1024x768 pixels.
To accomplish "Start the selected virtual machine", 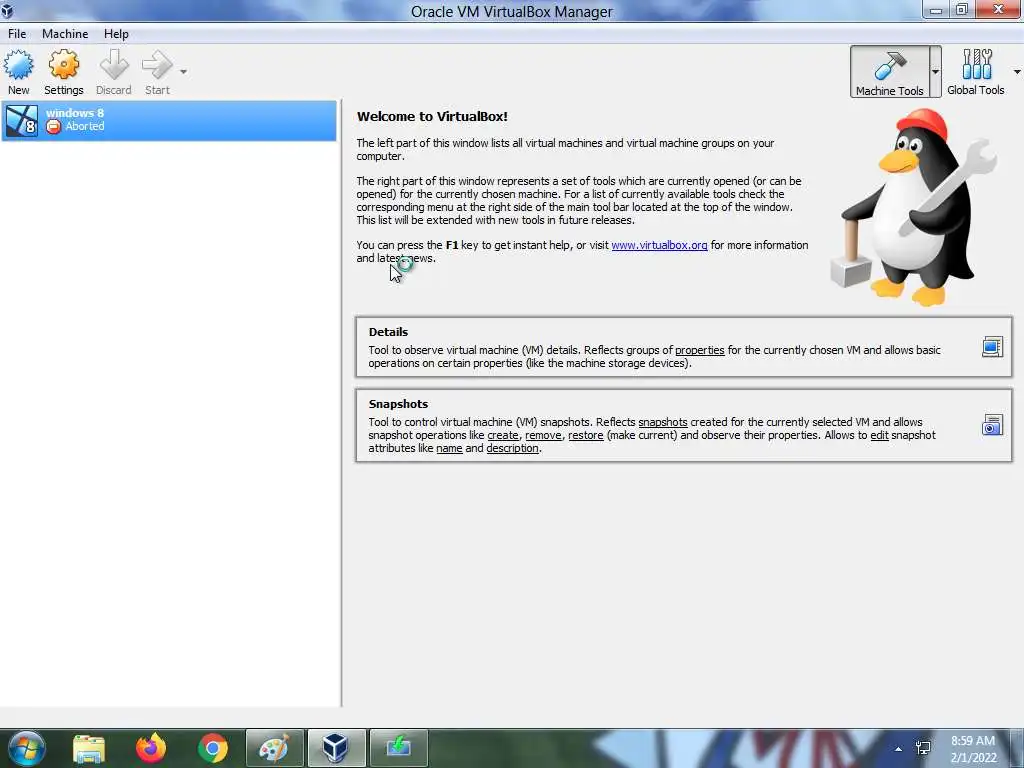I will [157, 72].
